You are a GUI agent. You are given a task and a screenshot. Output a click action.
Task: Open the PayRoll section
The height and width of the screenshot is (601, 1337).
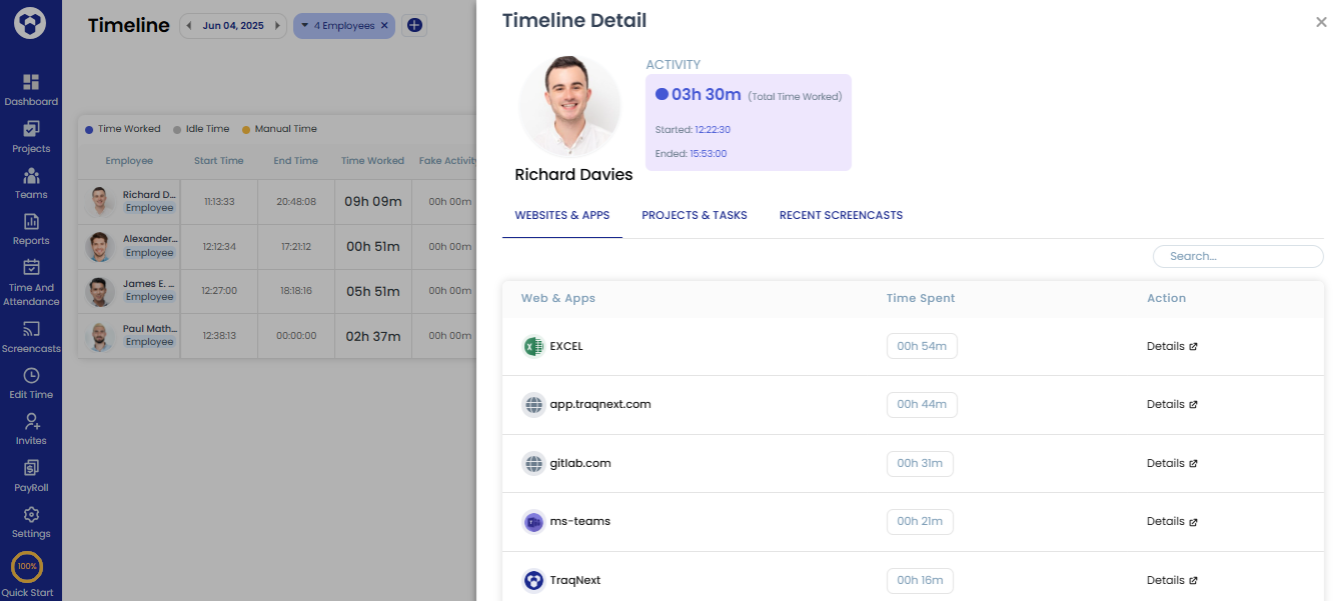tap(31, 477)
